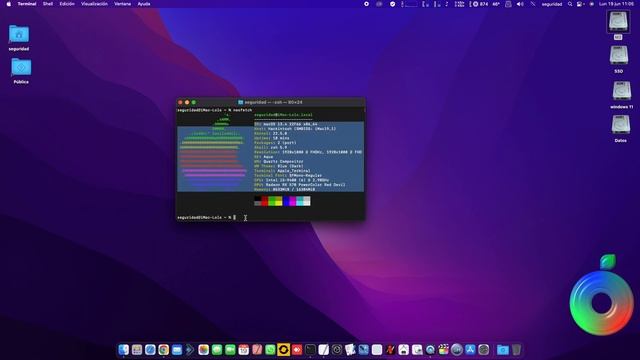The image size is (640, 360).
Task: Click the blue color block in neofetch palette
Action: (286, 201)
